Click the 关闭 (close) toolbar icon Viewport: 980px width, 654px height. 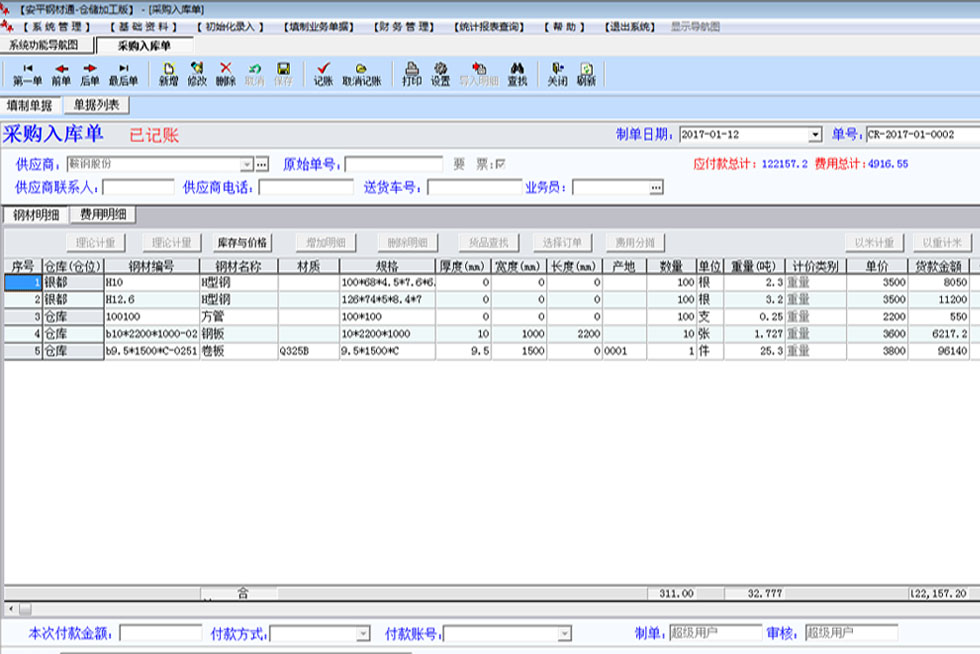(558, 74)
